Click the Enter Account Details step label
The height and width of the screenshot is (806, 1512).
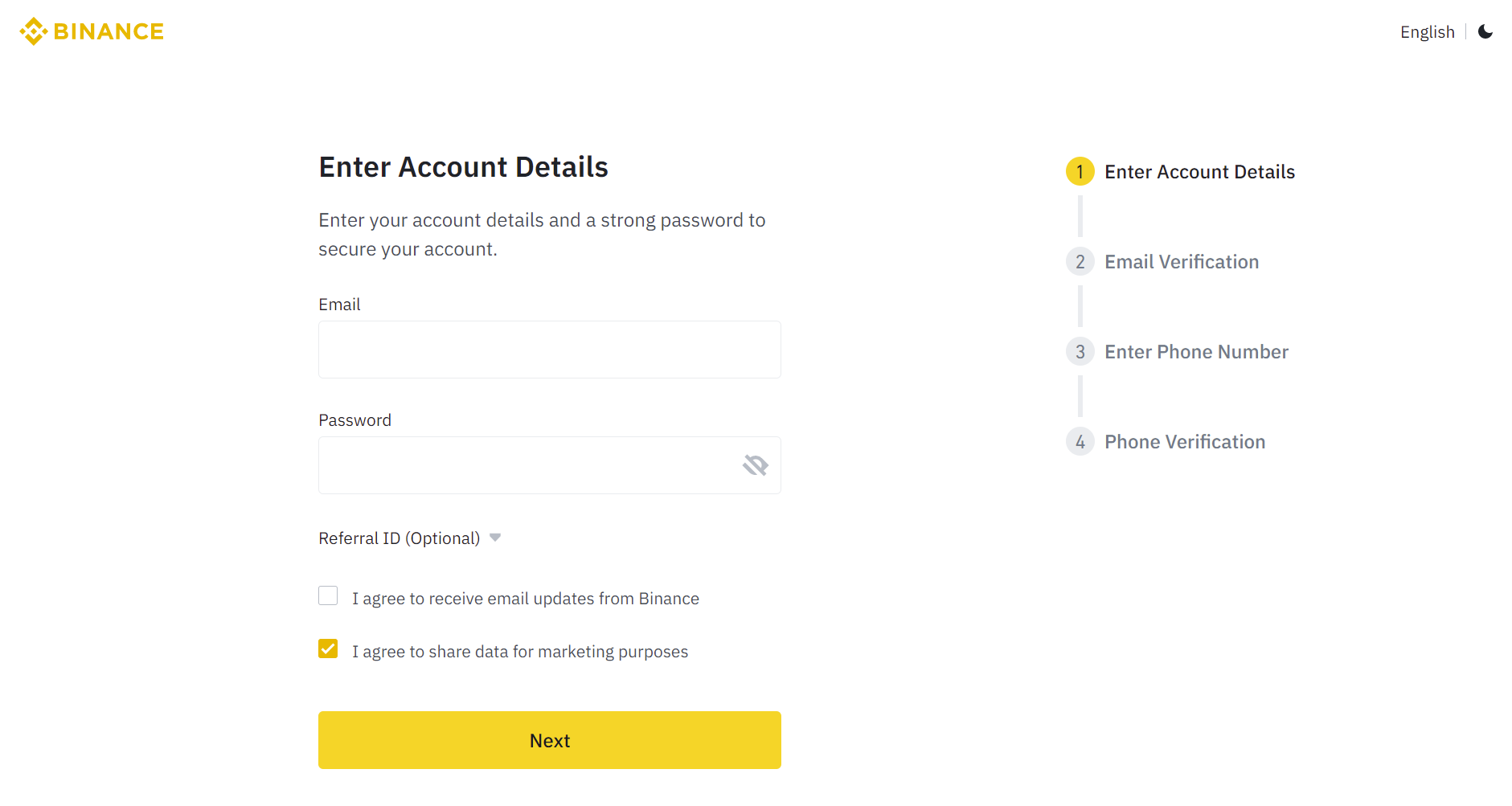point(1199,172)
